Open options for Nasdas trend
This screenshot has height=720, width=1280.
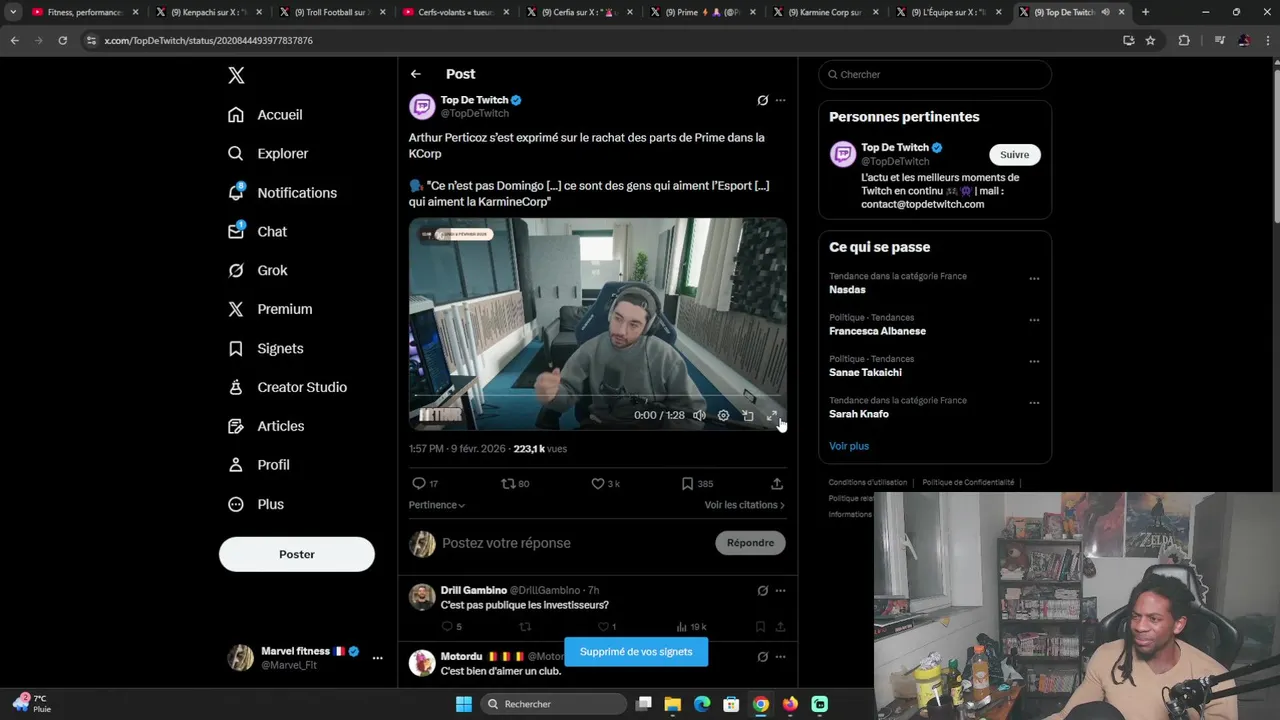point(1034,279)
